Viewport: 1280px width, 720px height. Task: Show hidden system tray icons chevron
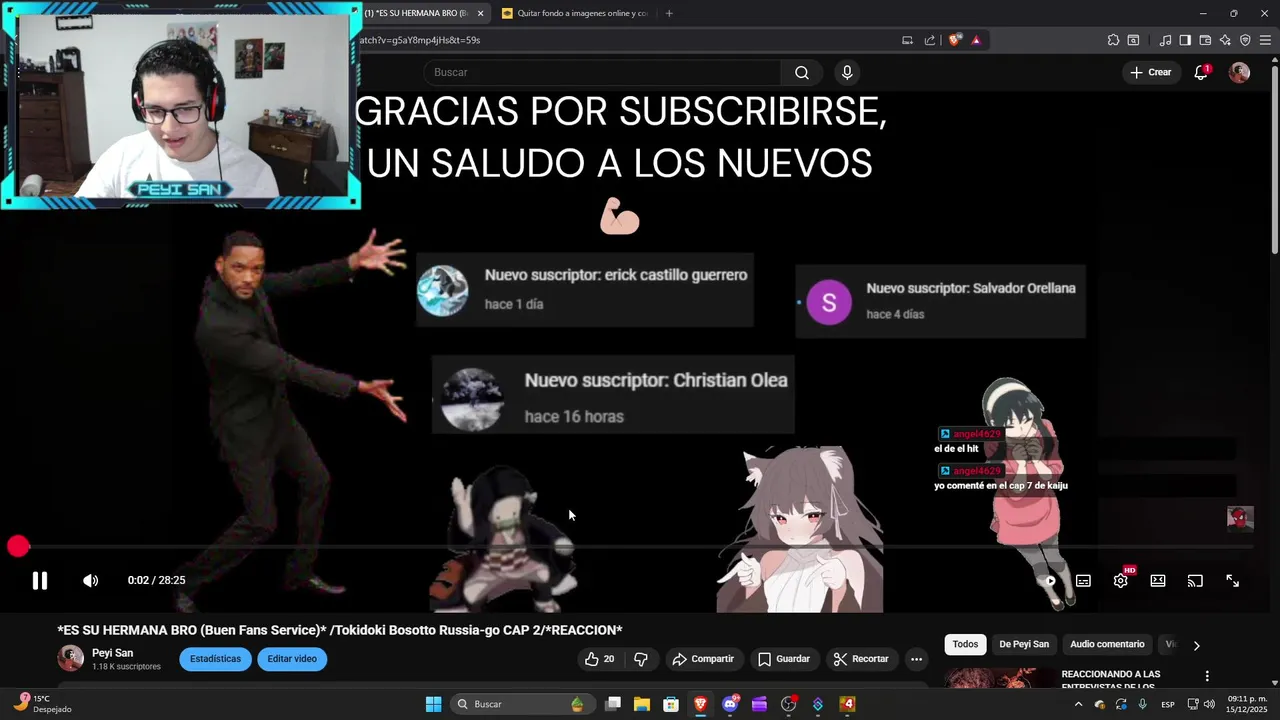[1078, 704]
